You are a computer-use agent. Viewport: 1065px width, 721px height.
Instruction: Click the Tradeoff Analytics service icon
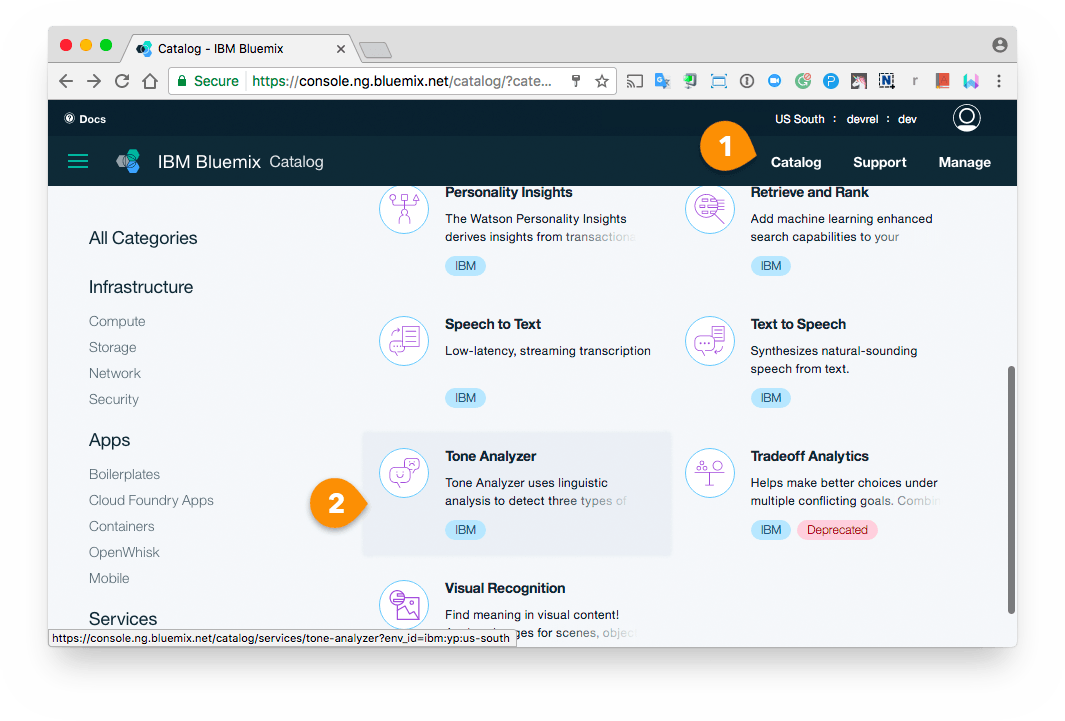pyautogui.click(x=710, y=473)
